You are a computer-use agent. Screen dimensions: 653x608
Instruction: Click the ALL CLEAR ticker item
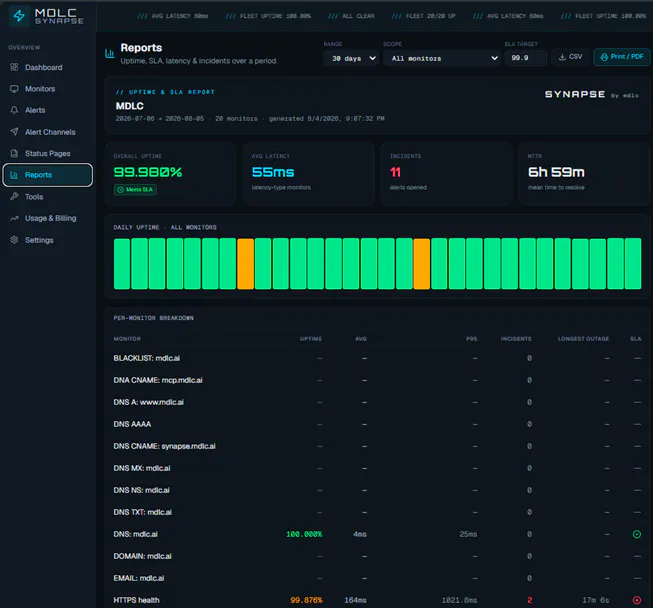[x=351, y=16]
